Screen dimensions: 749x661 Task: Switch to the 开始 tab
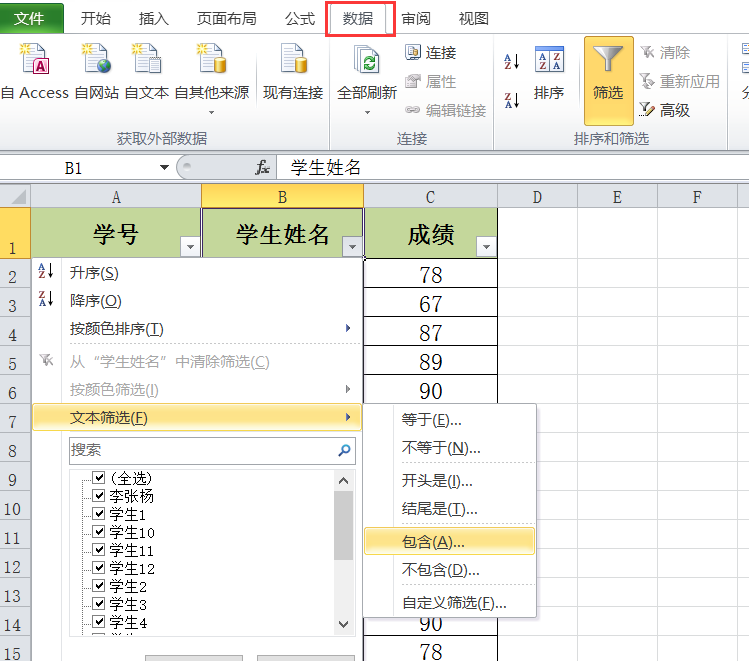click(x=96, y=19)
